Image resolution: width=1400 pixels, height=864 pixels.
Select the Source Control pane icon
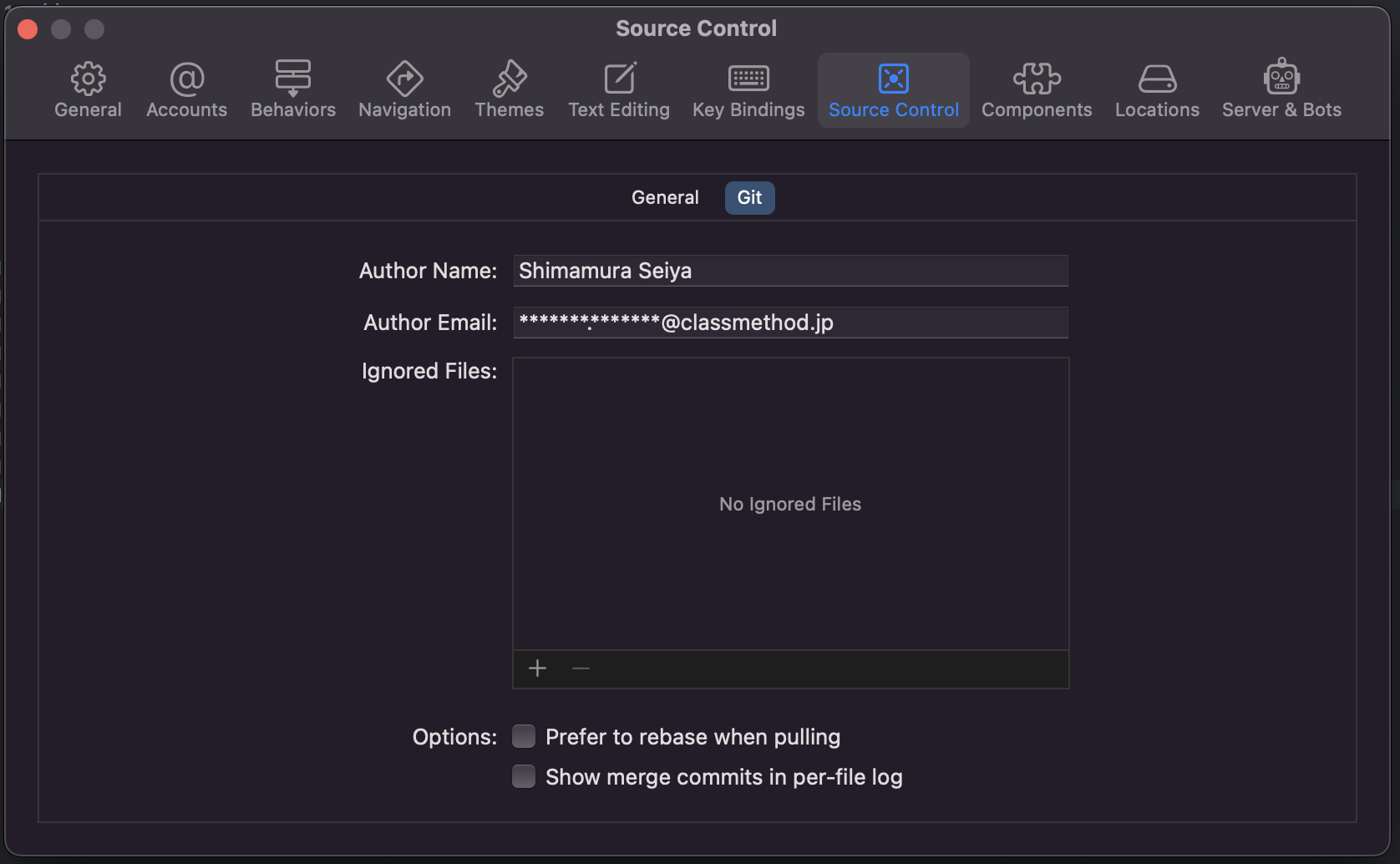893,88
